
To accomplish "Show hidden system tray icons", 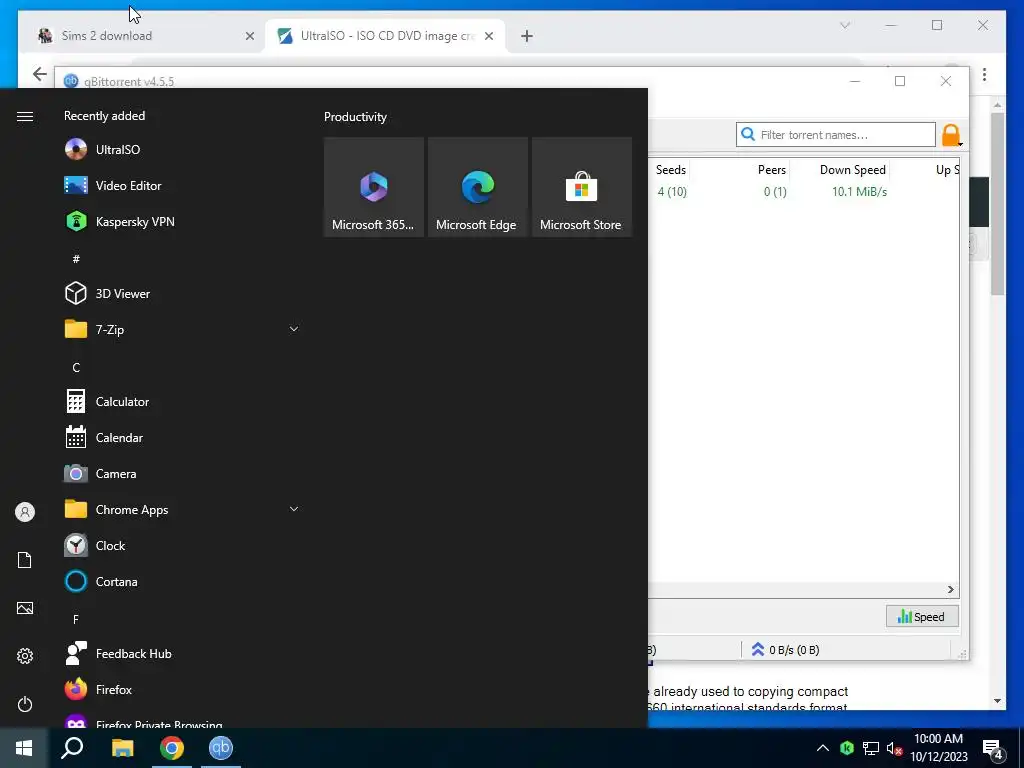I will (823, 748).
